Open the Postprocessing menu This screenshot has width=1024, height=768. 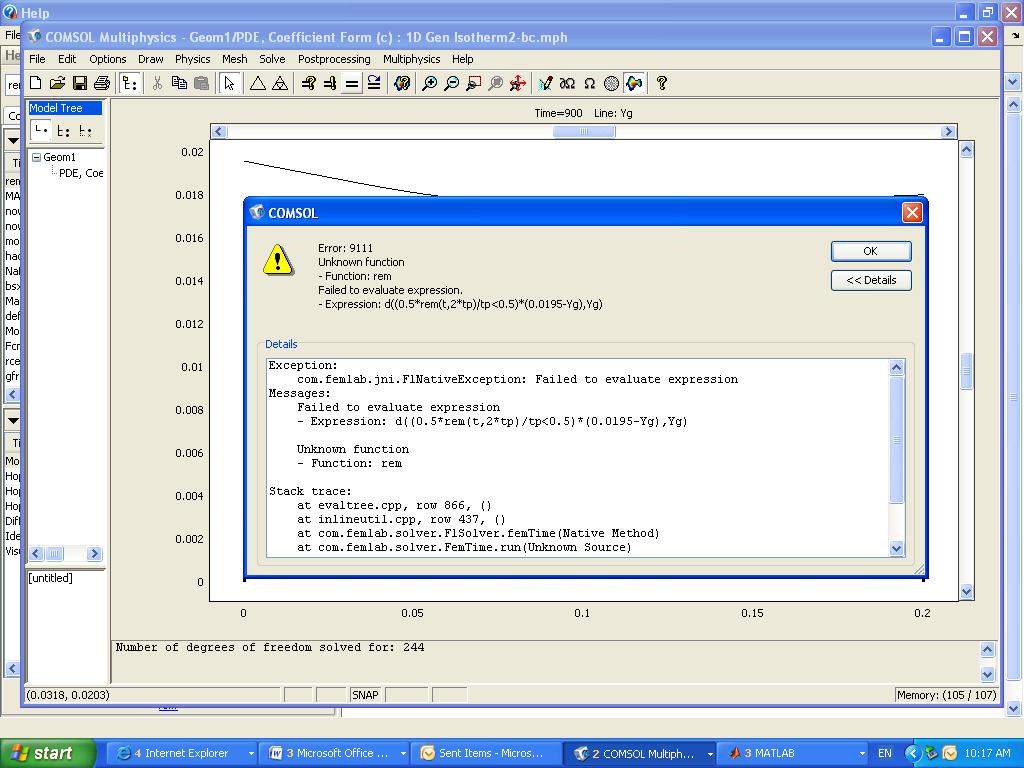click(334, 59)
